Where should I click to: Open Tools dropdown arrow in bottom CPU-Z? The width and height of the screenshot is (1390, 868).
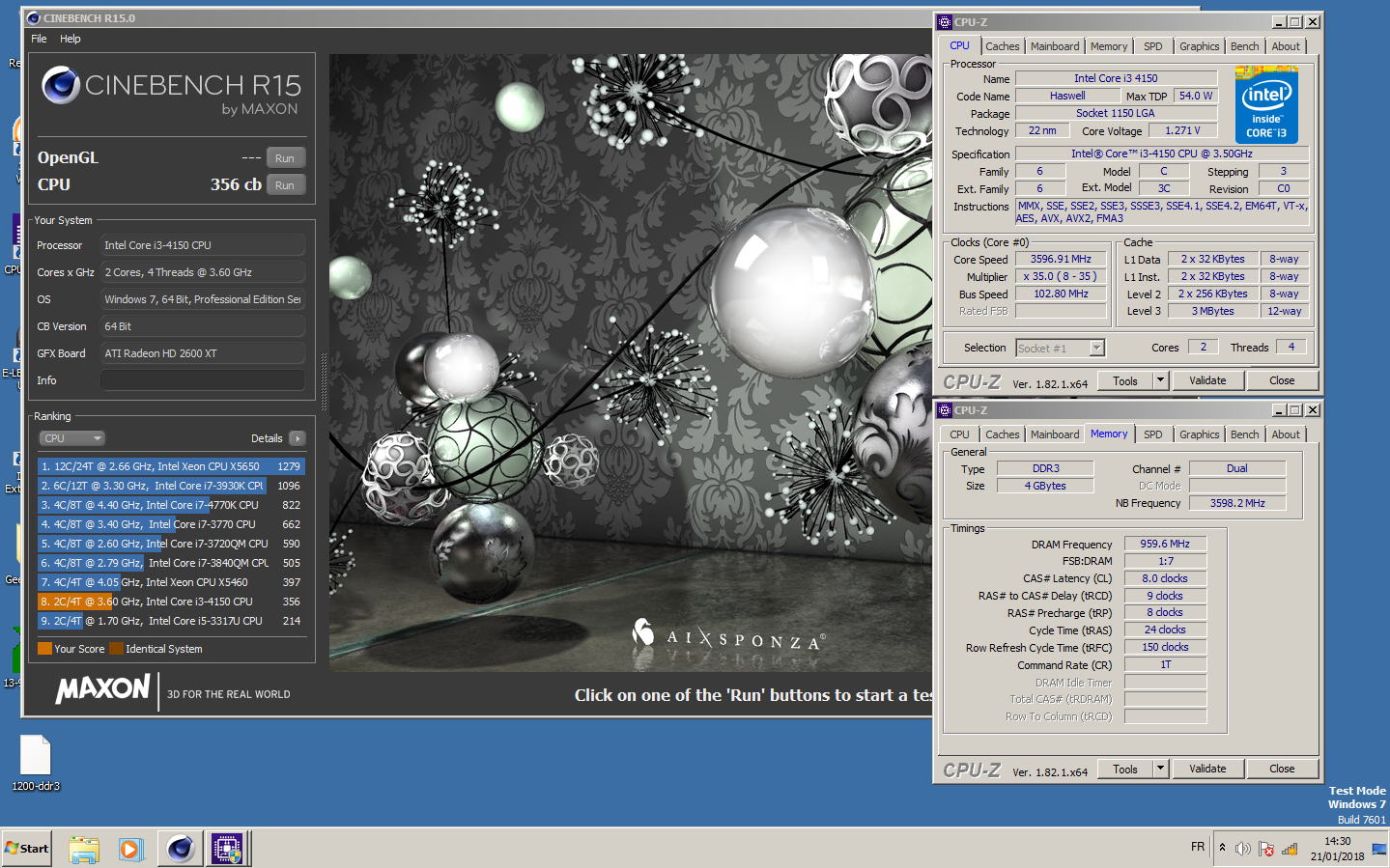[x=1161, y=770]
